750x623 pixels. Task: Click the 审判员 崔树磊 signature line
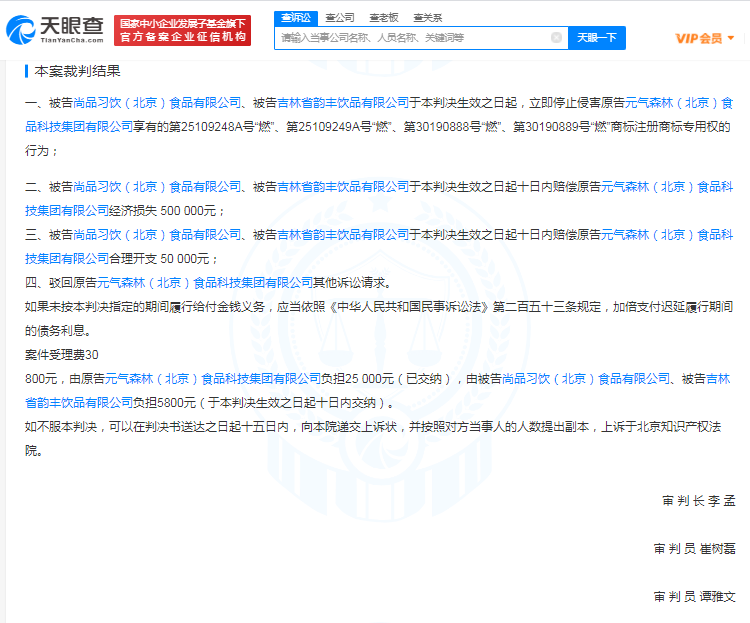click(695, 549)
